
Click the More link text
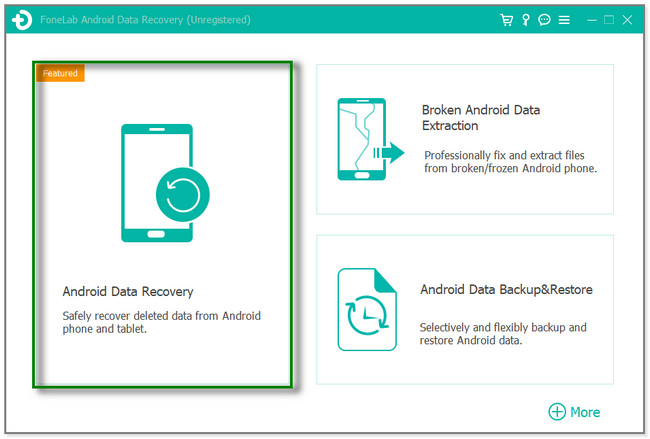585,412
